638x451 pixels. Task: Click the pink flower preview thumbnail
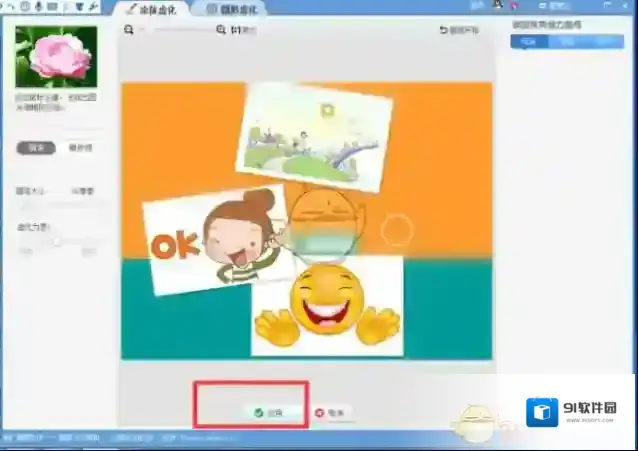[56, 56]
